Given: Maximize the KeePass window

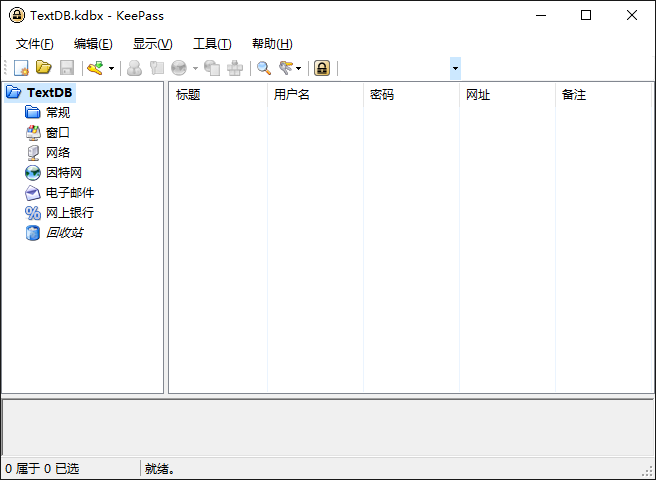Looking at the screenshot, I should pyautogui.click(x=586, y=15).
